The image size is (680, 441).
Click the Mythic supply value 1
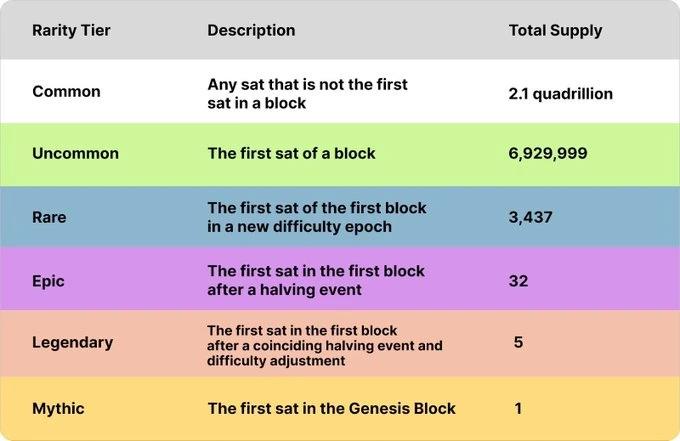pos(518,408)
